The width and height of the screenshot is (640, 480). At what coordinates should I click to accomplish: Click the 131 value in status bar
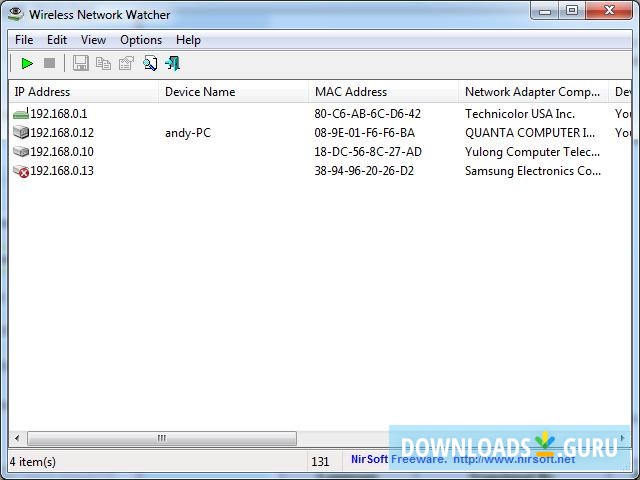click(x=320, y=462)
